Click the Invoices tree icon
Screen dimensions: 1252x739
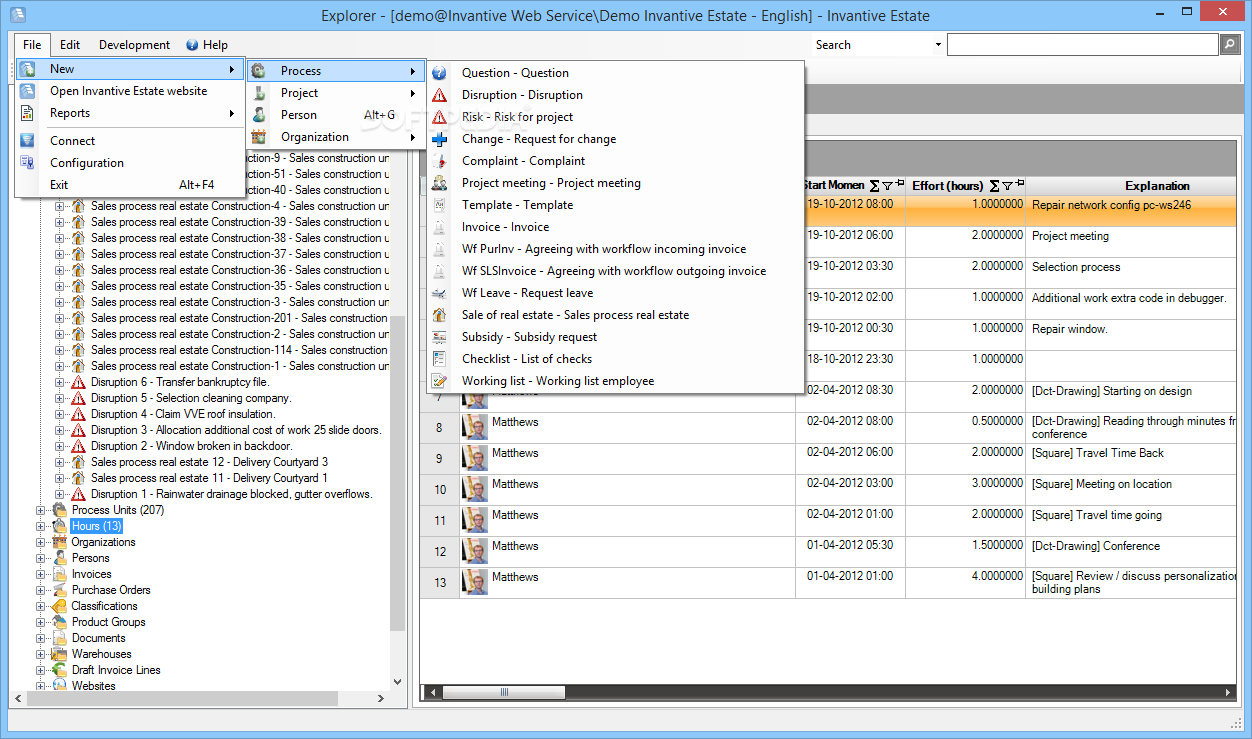60,574
